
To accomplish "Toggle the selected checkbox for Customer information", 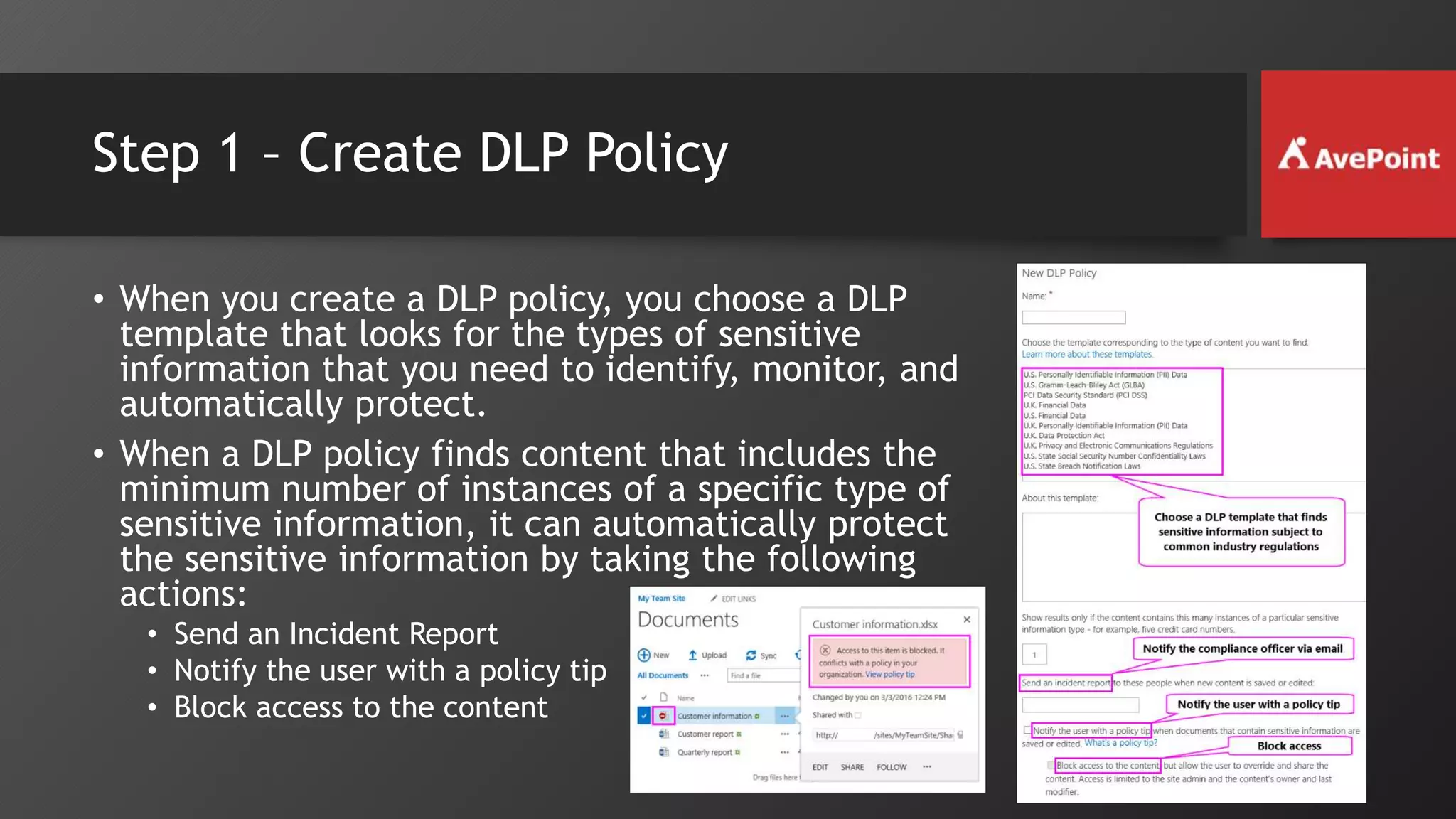I will [643, 716].
